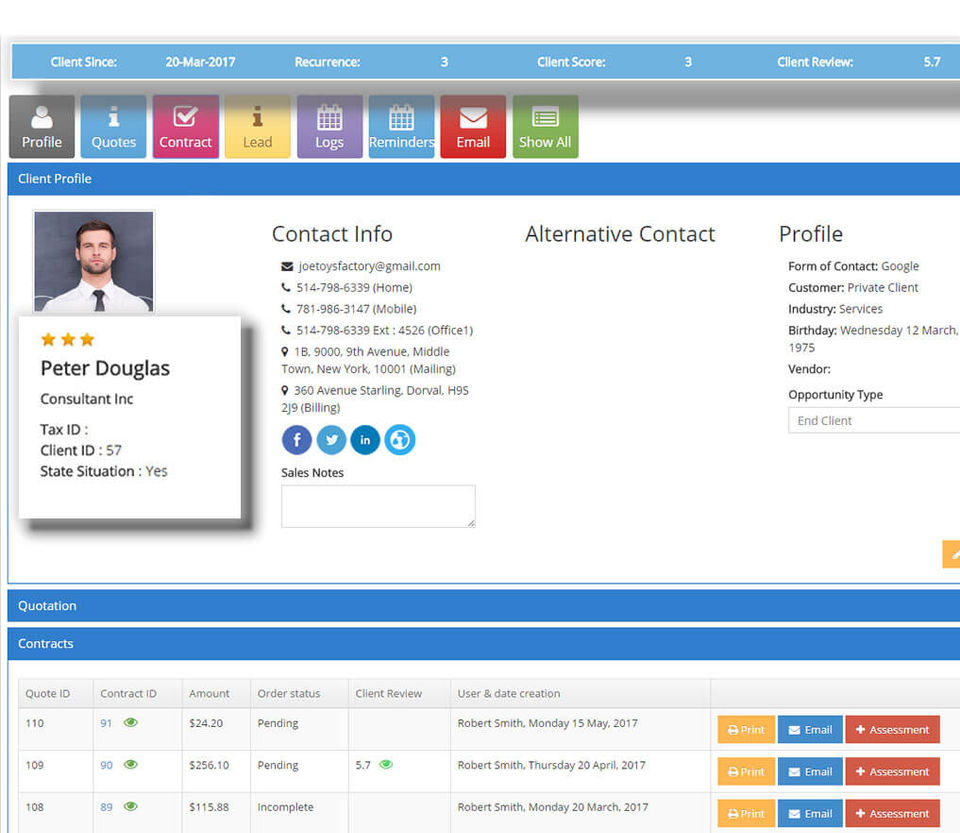The height and width of the screenshot is (833, 960).
Task: Add Assessment for quote 108
Action: [x=893, y=813]
